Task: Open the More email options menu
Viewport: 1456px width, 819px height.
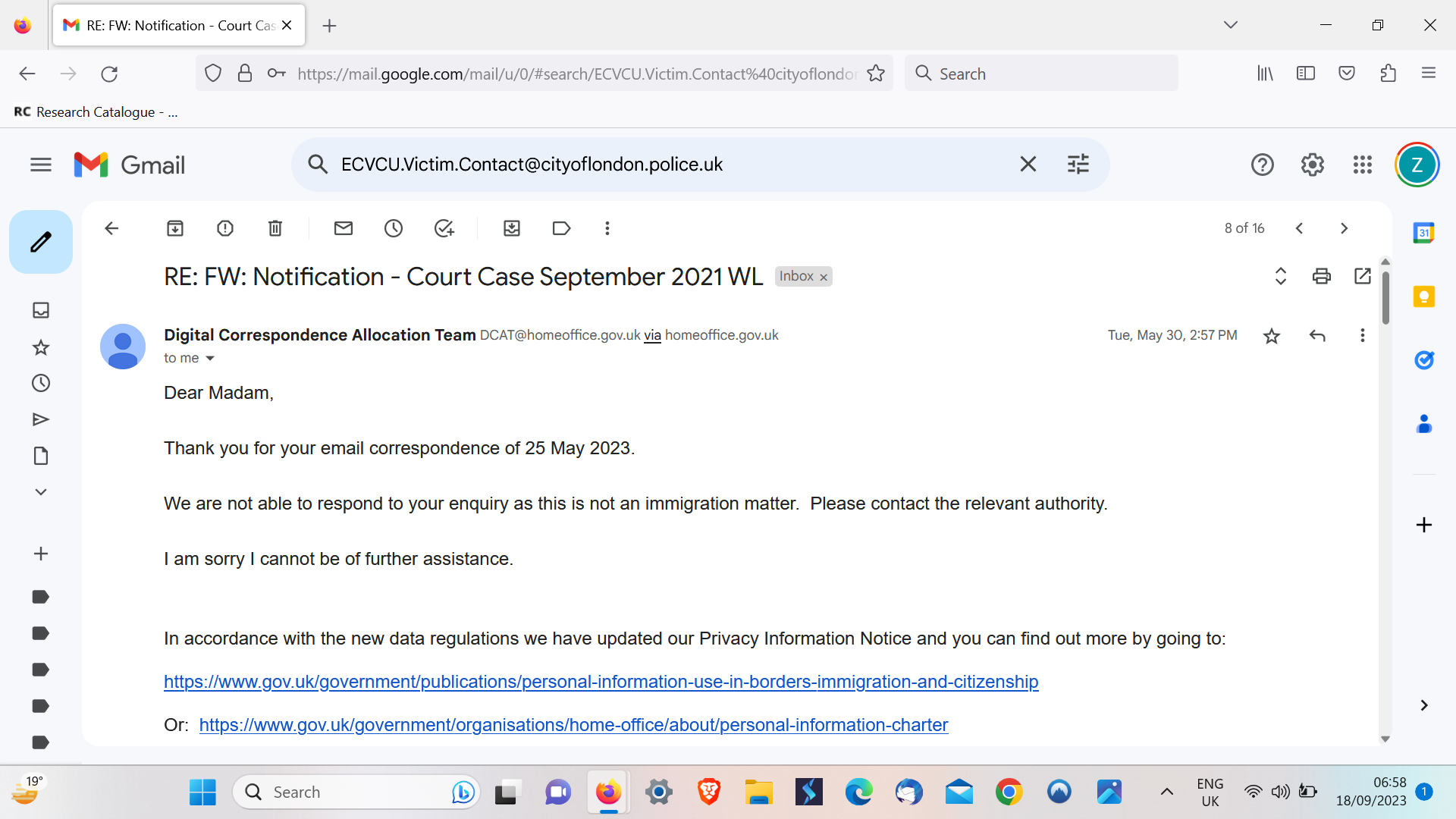Action: [x=607, y=228]
